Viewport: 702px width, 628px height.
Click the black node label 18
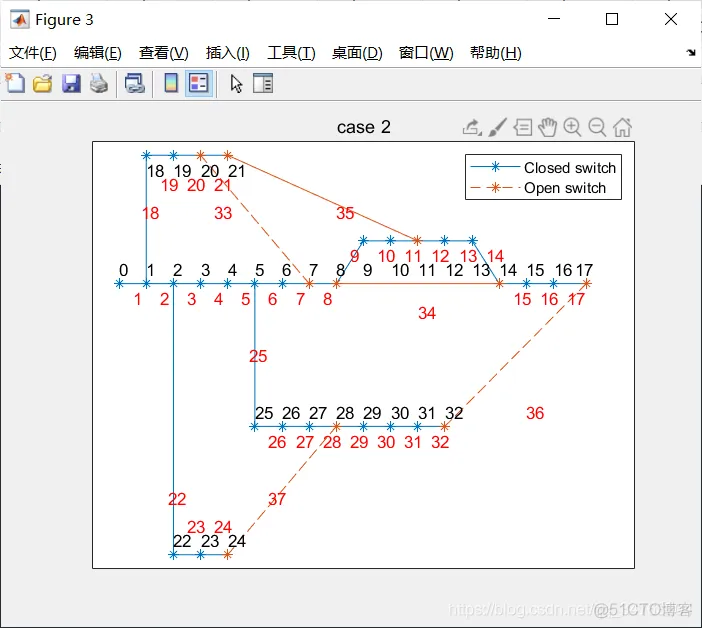click(x=155, y=171)
